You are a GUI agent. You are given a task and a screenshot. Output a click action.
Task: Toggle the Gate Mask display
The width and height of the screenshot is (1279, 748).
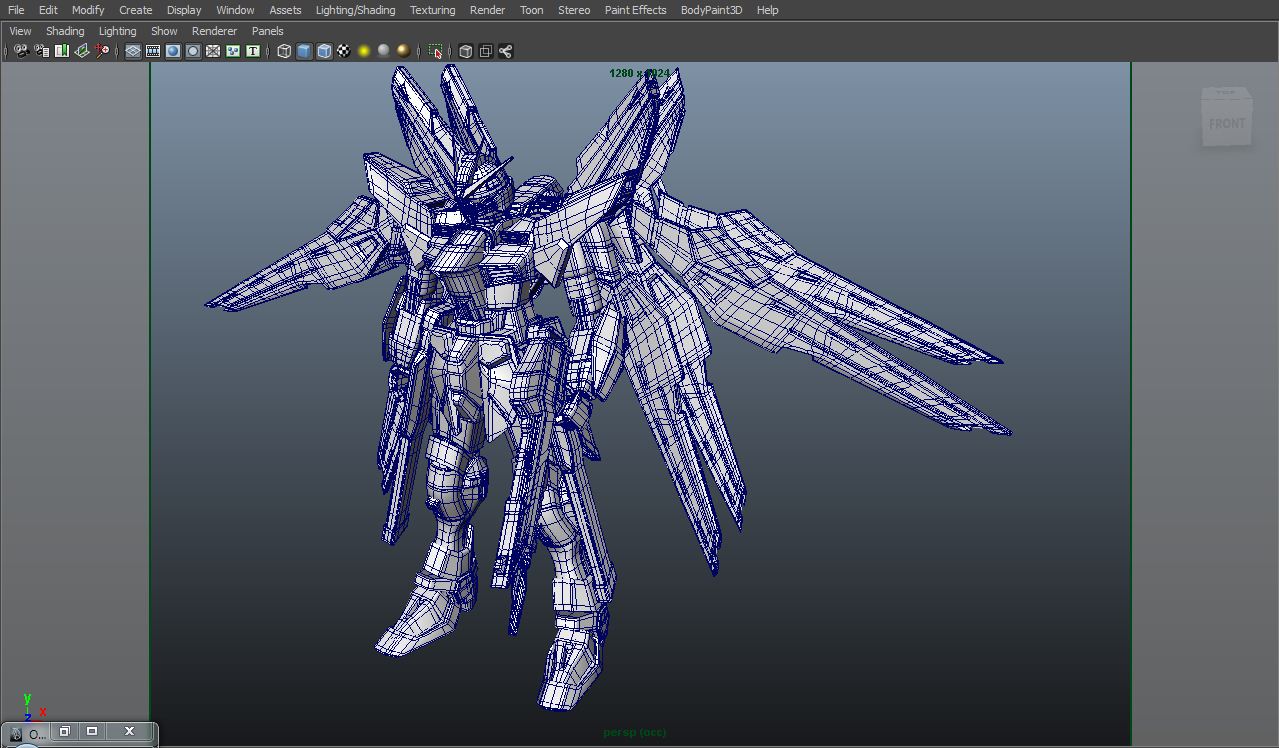click(x=193, y=51)
